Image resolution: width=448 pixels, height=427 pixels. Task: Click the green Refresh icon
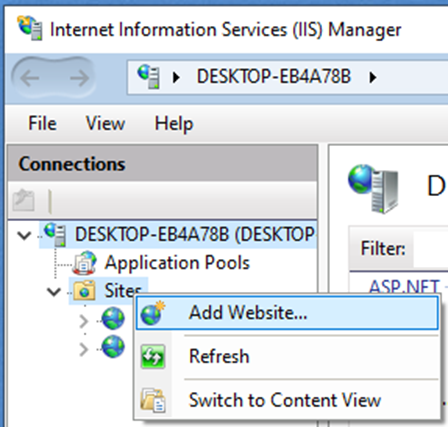153,357
